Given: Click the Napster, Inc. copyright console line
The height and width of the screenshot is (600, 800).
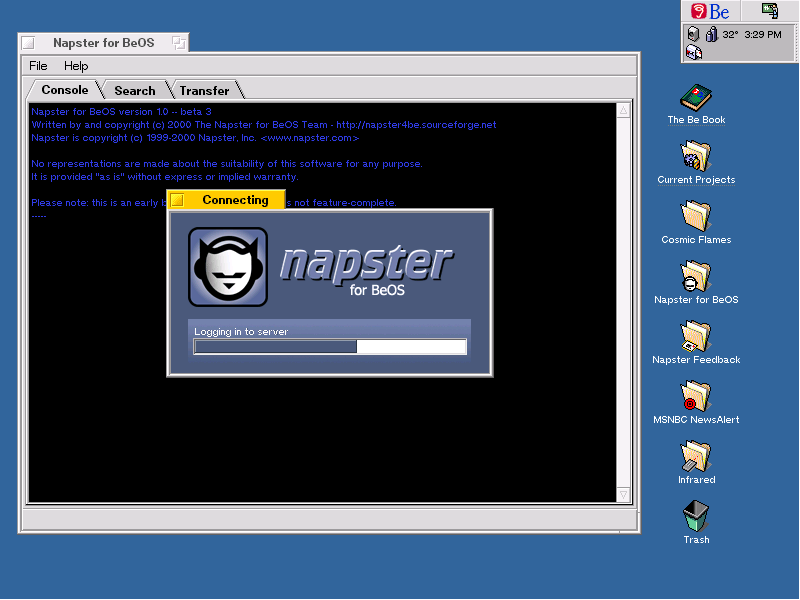Looking at the screenshot, I should point(195,138).
